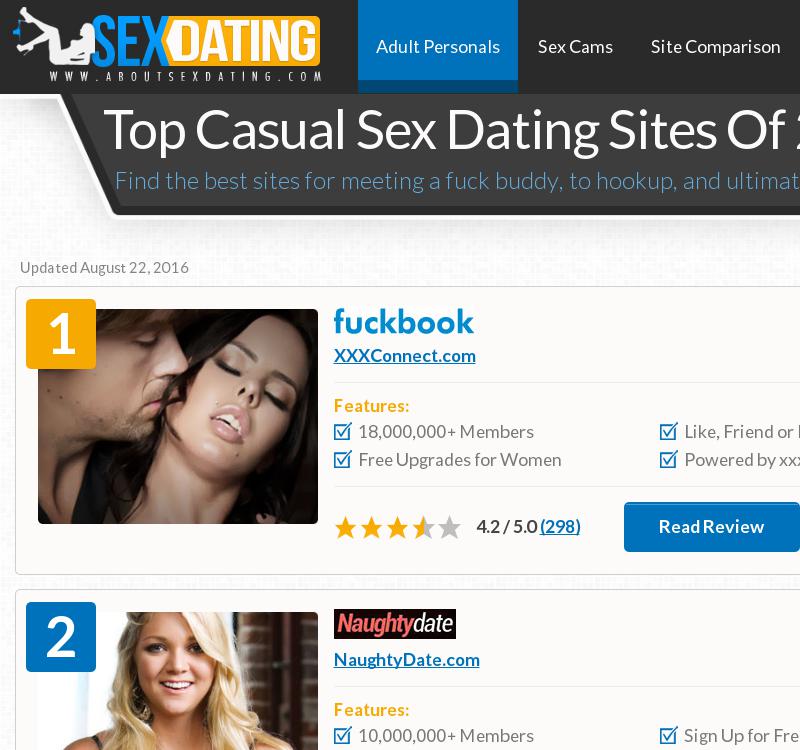Click the Sex Dating site logo
800x750 pixels.
coord(167,45)
